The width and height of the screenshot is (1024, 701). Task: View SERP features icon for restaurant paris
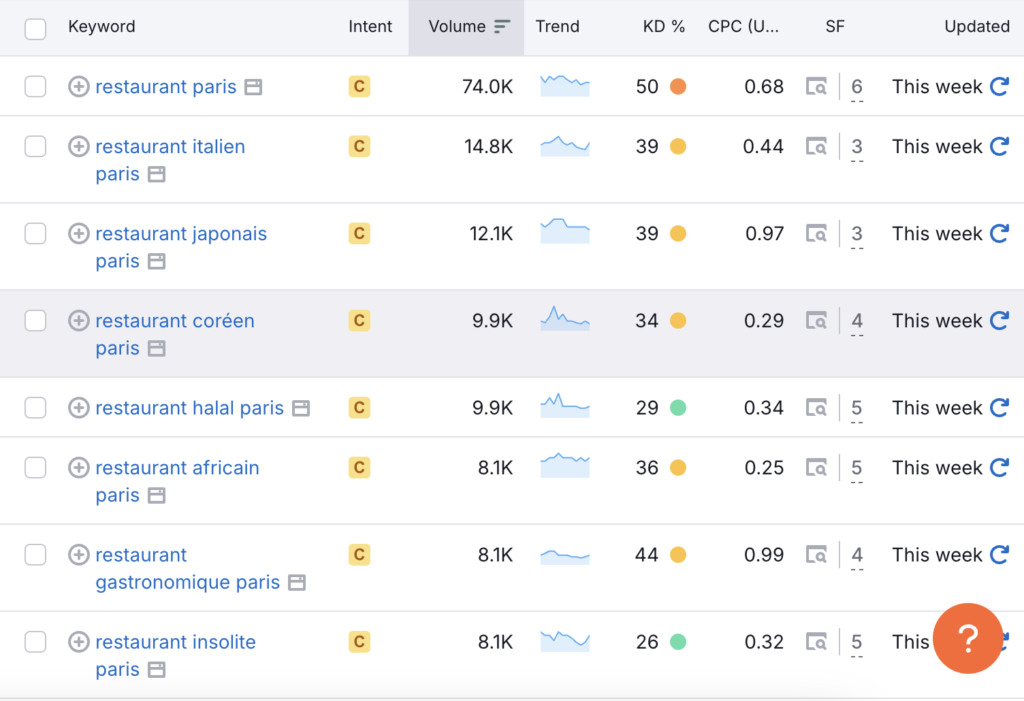[816, 86]
